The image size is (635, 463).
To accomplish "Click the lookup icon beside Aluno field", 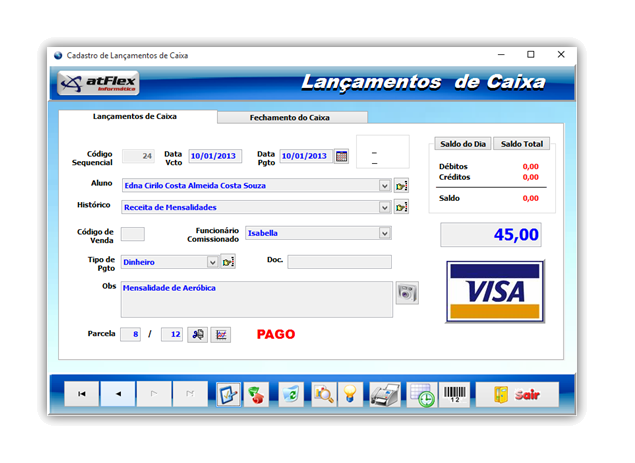I will point(401,185).
